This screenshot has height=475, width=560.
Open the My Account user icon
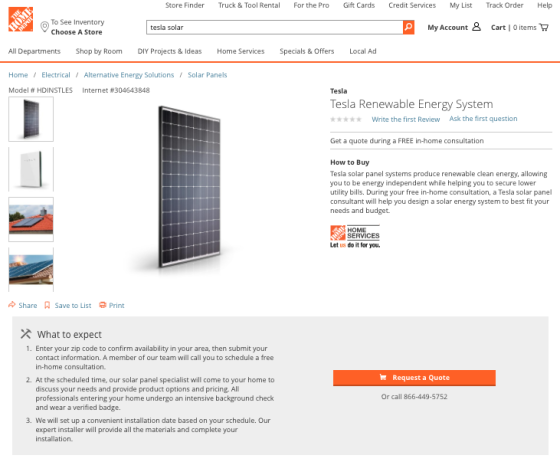click(476, 27)
